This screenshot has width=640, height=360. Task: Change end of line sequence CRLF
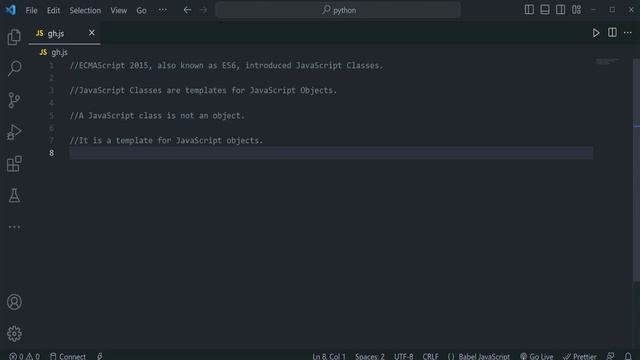point(430,356)
